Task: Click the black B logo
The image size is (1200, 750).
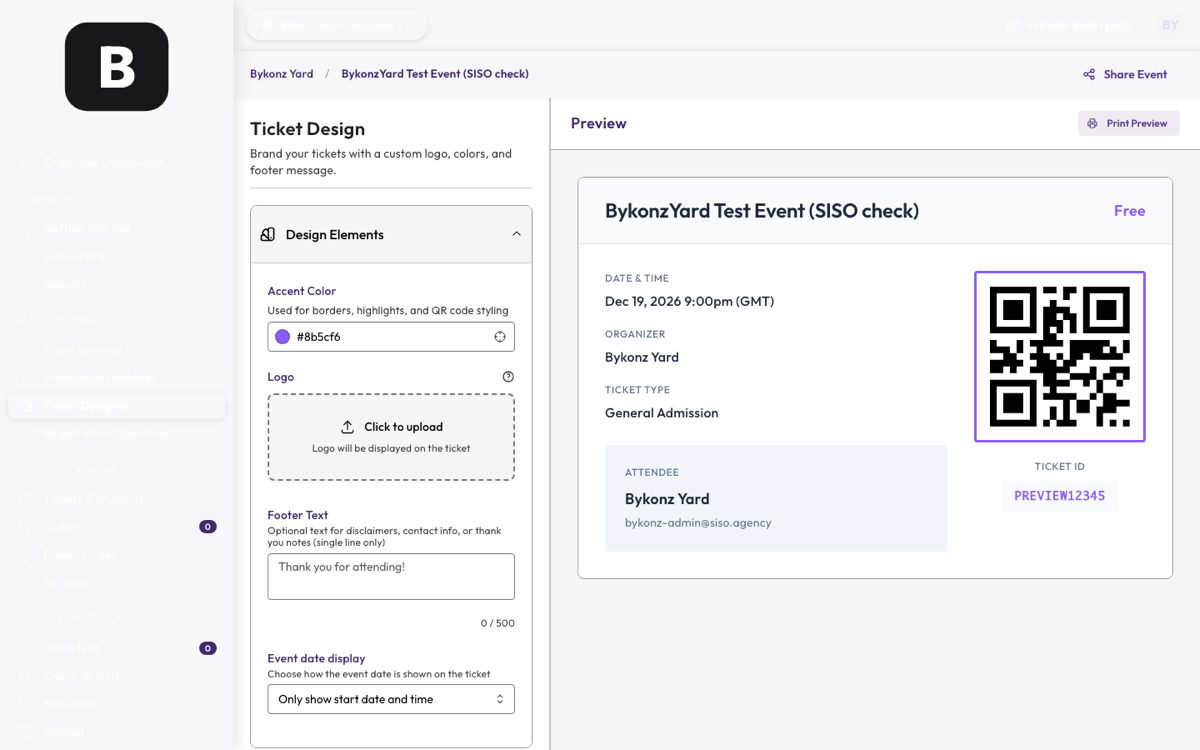Action: pos(116,67)
